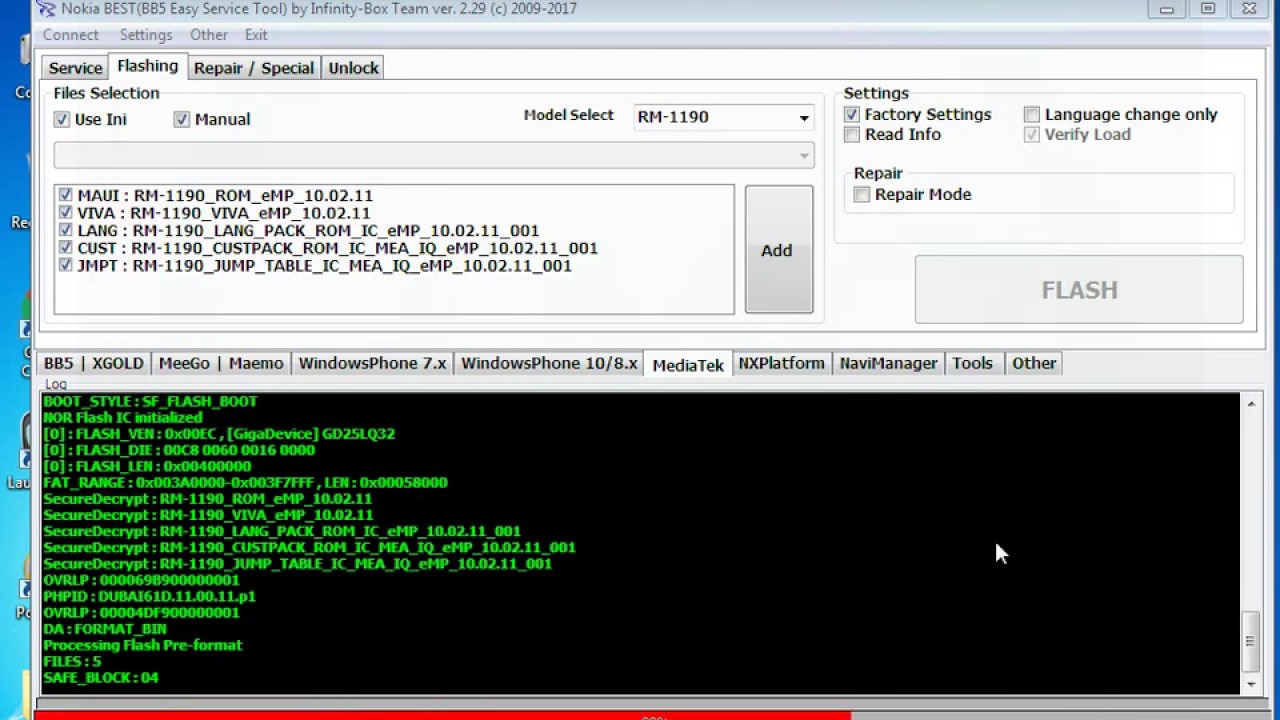Uncheck the CUST custpack file checkbox

point(65,248)
